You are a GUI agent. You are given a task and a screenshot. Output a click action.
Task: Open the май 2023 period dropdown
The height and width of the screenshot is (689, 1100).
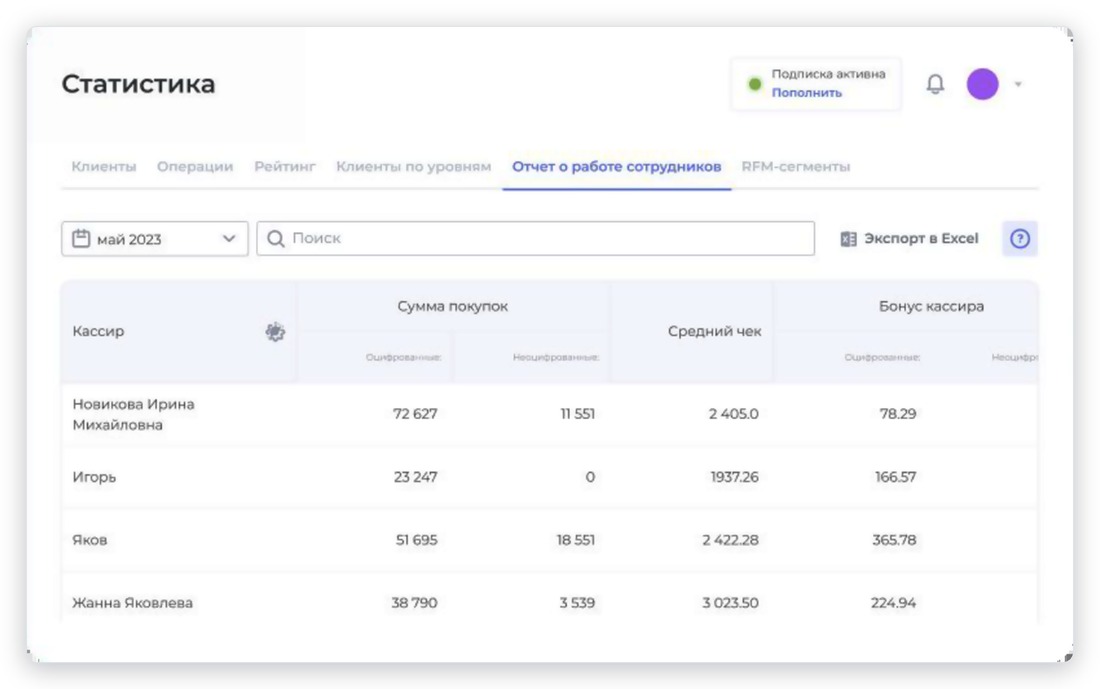tap(154, 239)
